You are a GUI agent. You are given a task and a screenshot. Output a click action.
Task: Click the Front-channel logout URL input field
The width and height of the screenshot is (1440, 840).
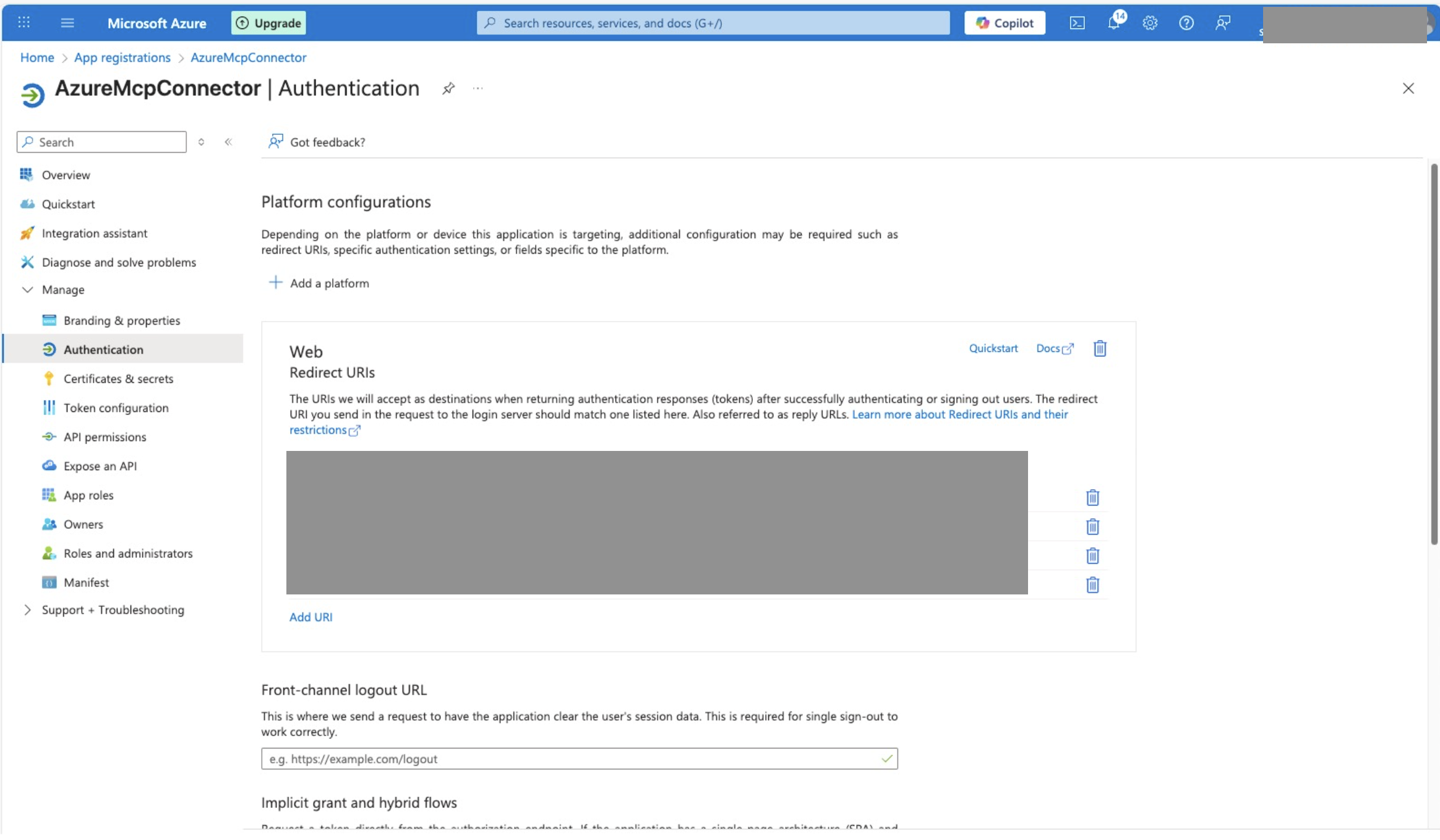(579, 759)
